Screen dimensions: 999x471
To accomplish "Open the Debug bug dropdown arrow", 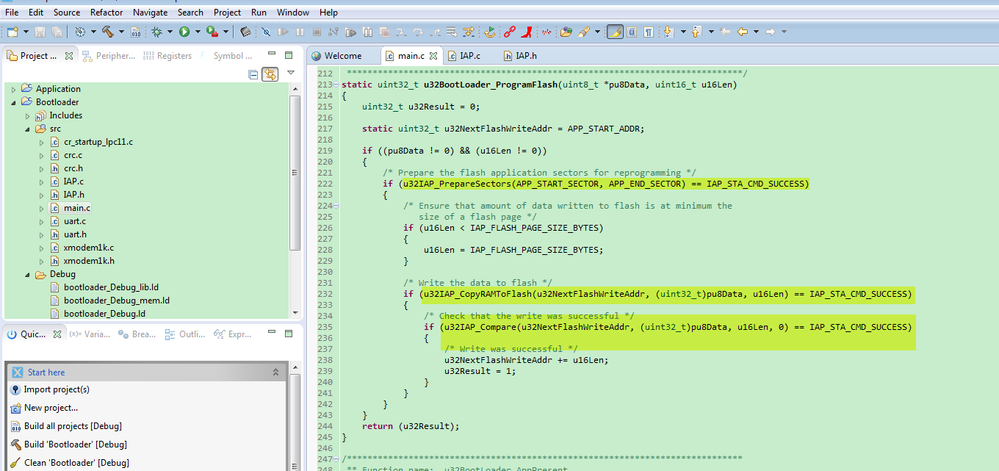I will click(x=170, y=32).
